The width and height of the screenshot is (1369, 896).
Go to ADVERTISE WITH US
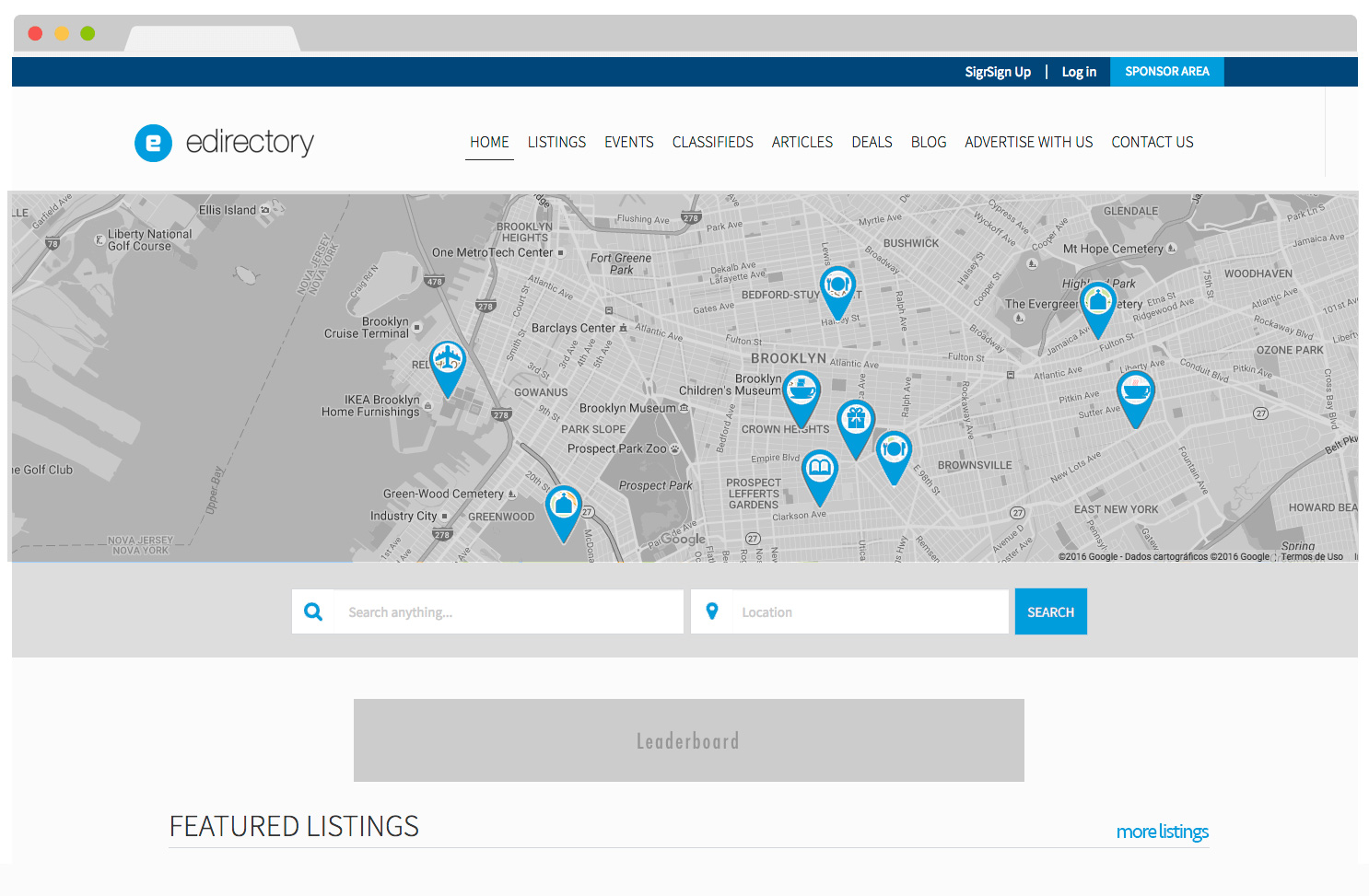1028,142
